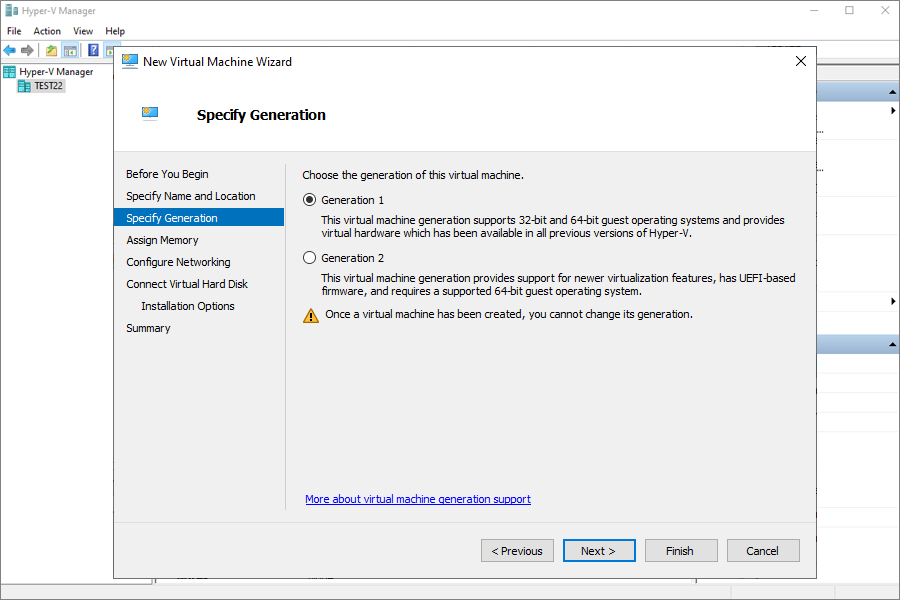Screen dimensions: 900x600
Task: Open More about virtual machine generation support link
Action: (418, 499)
